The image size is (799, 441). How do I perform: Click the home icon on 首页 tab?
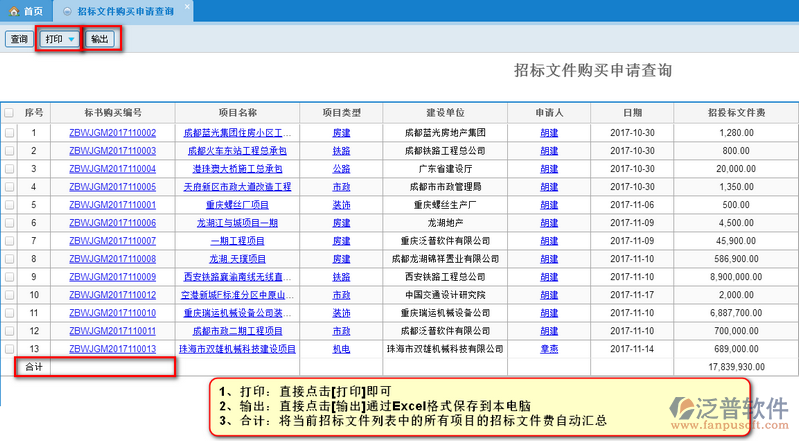(14, 11)
